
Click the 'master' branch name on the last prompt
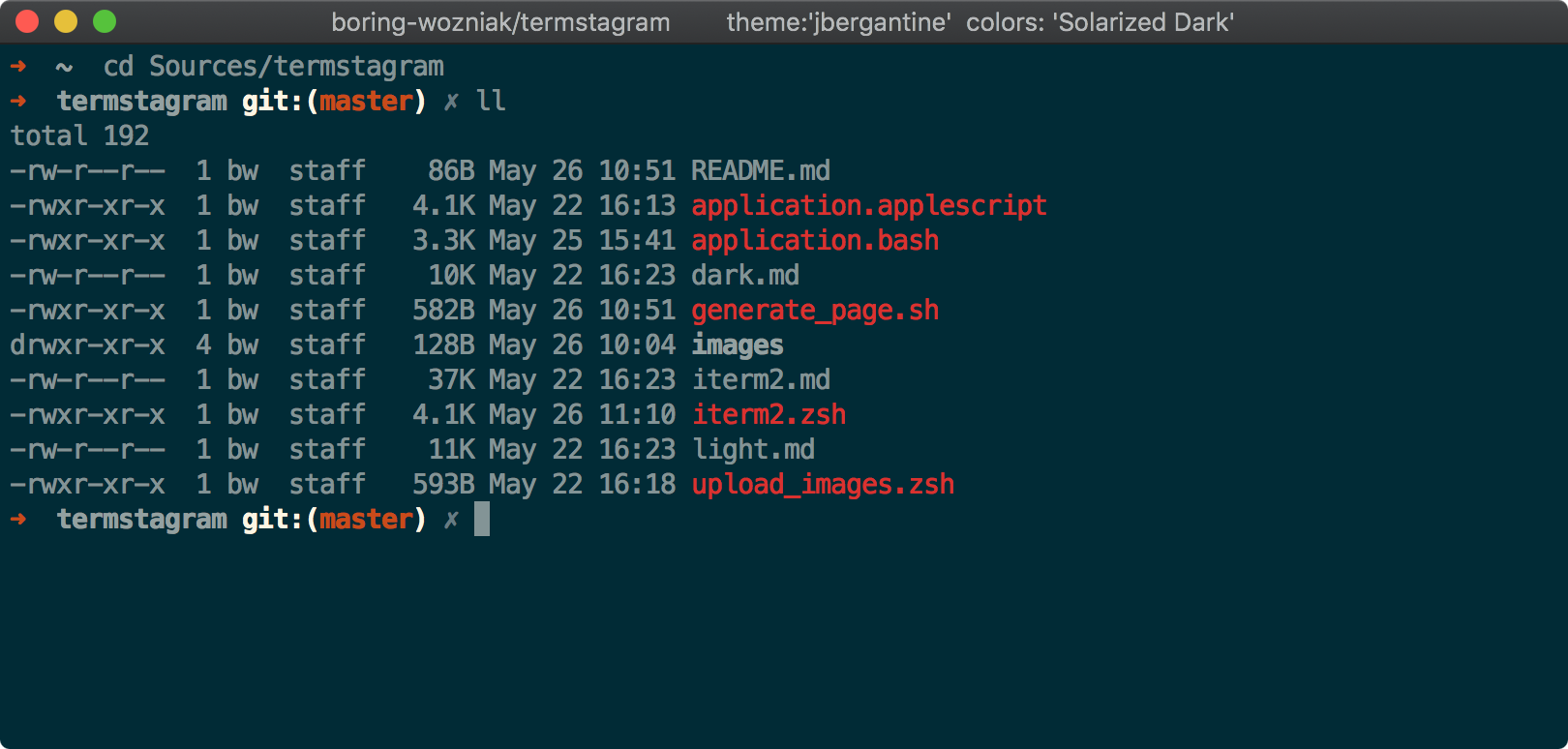[x=366, y=520]
